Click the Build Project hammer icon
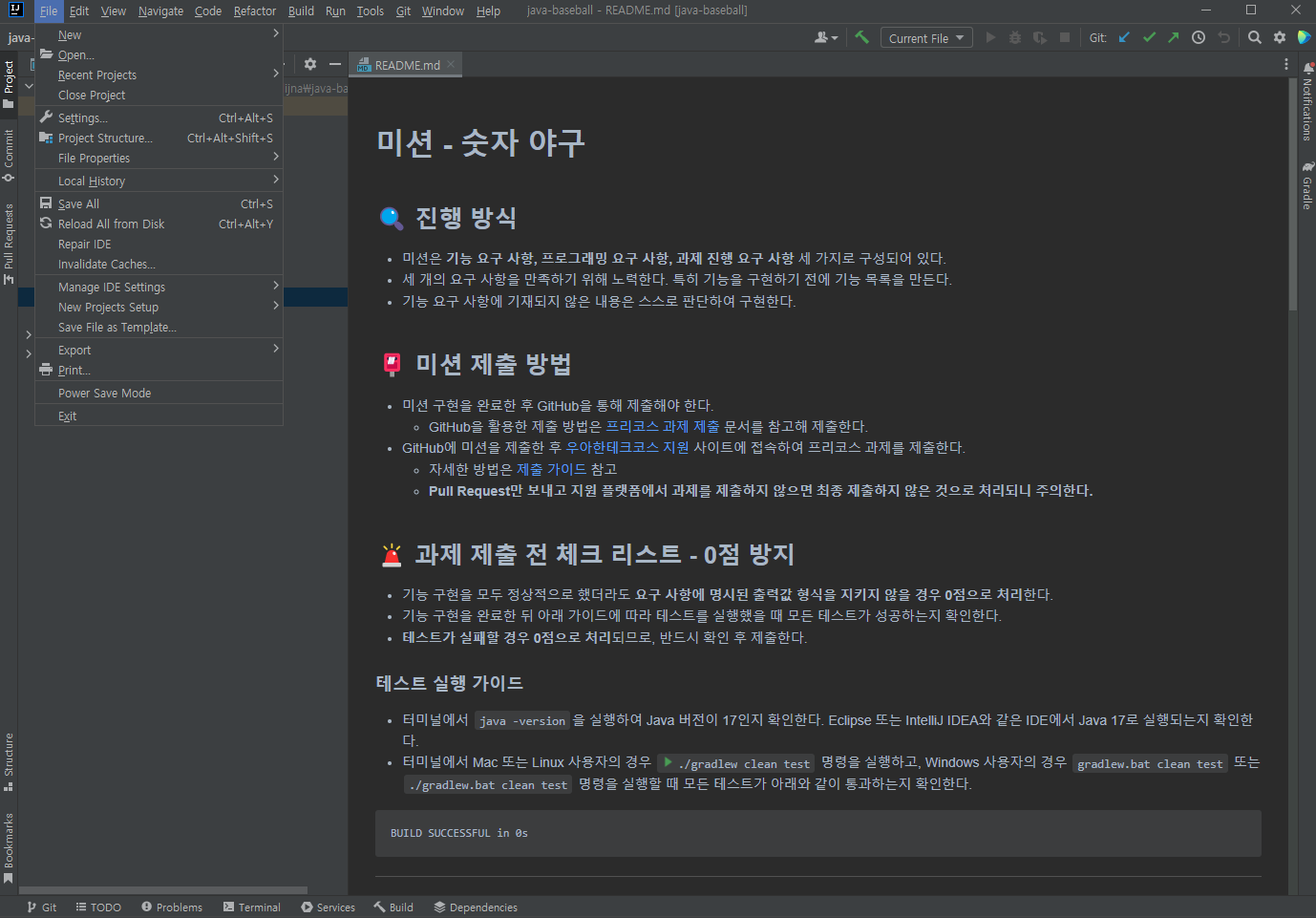Image resolution: width=1316 pixels, height=918 pixels. 861,37
